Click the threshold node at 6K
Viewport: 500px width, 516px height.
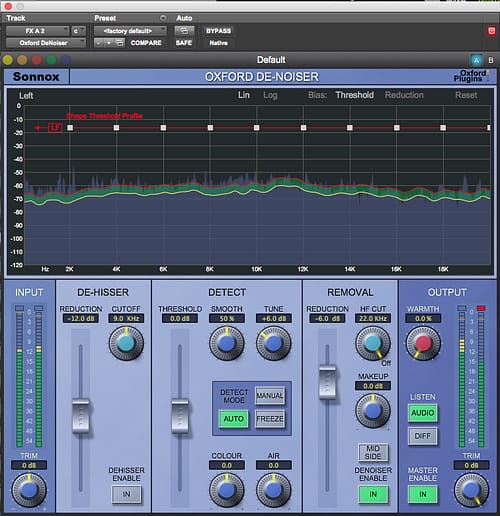(x=163, y=128)
